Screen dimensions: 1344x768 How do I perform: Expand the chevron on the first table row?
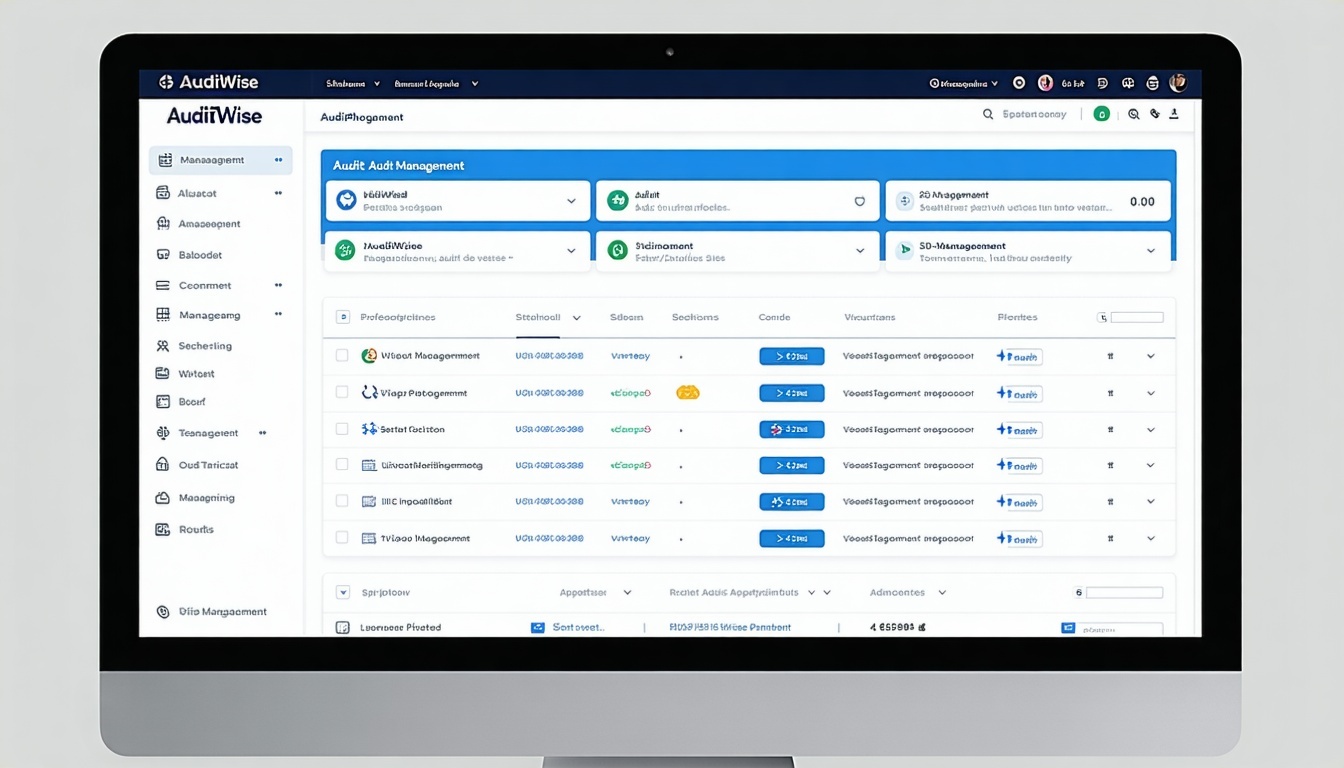(x=1150, y=355)
